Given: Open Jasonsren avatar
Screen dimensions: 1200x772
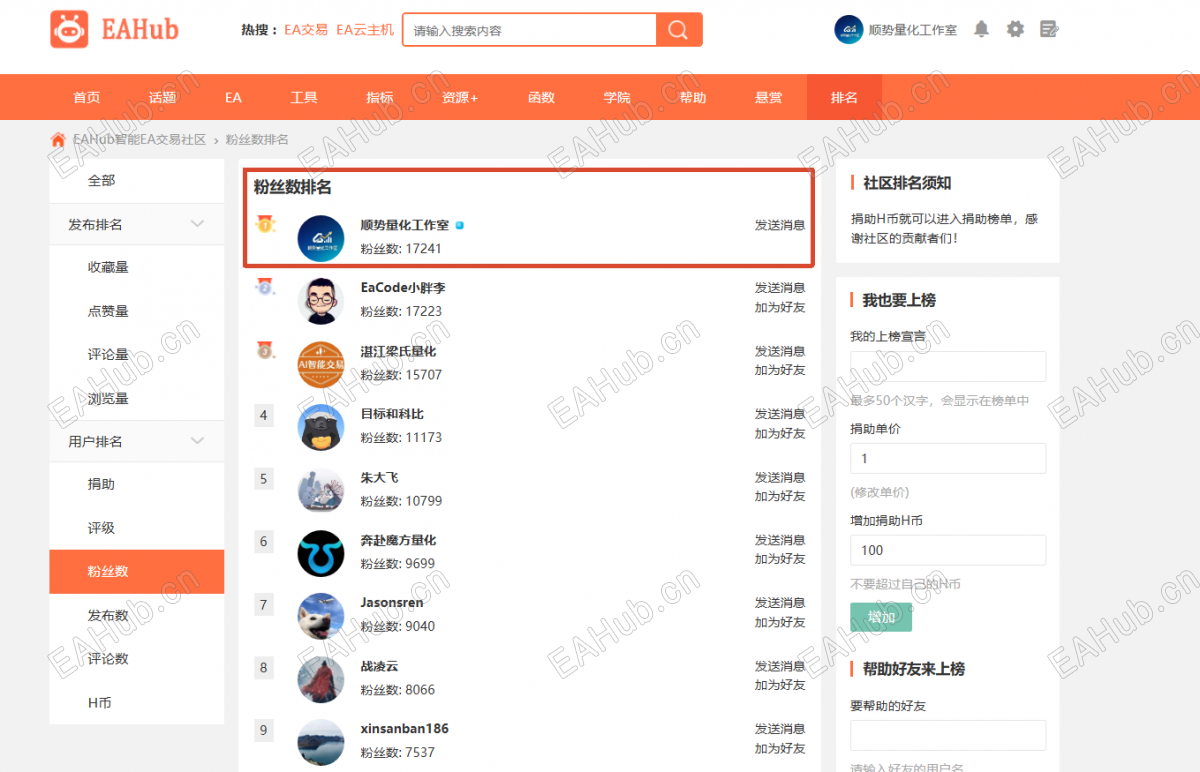Looking at the screenshot, I should pos(321,616).
